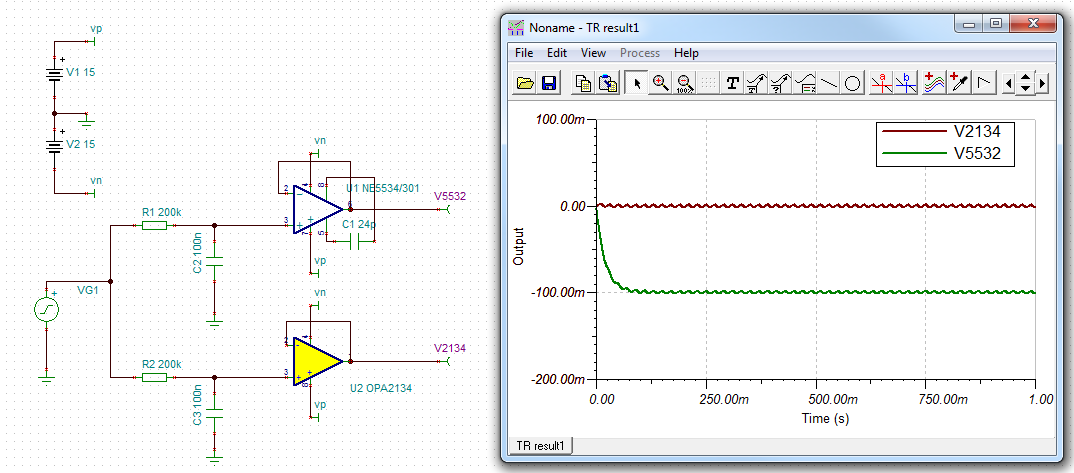The width and height of the screenshot is (1074, 473).
Task: Open the Edit menu
Action: (x=557, y=53)
